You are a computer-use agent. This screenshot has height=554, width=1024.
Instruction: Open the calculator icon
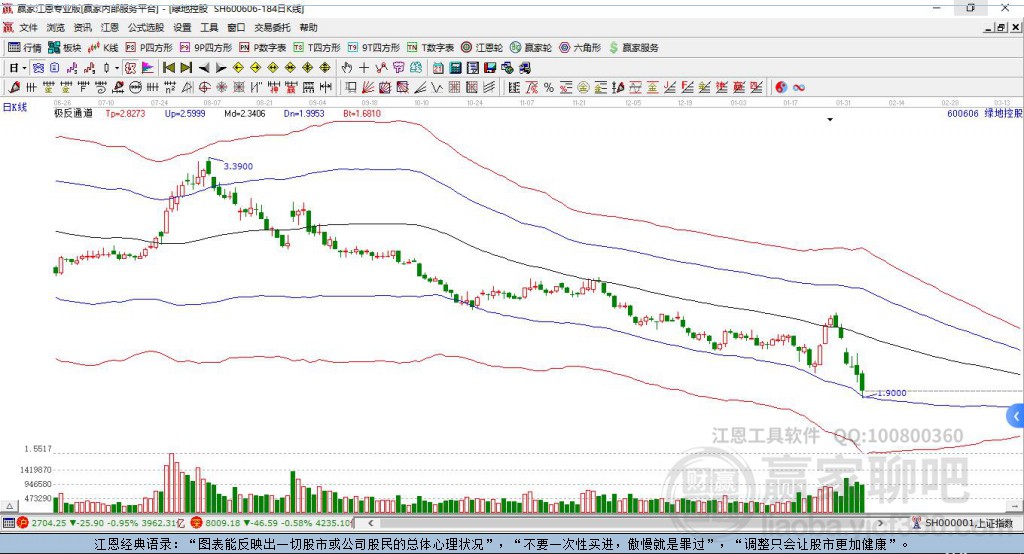[x=456, y=68]
